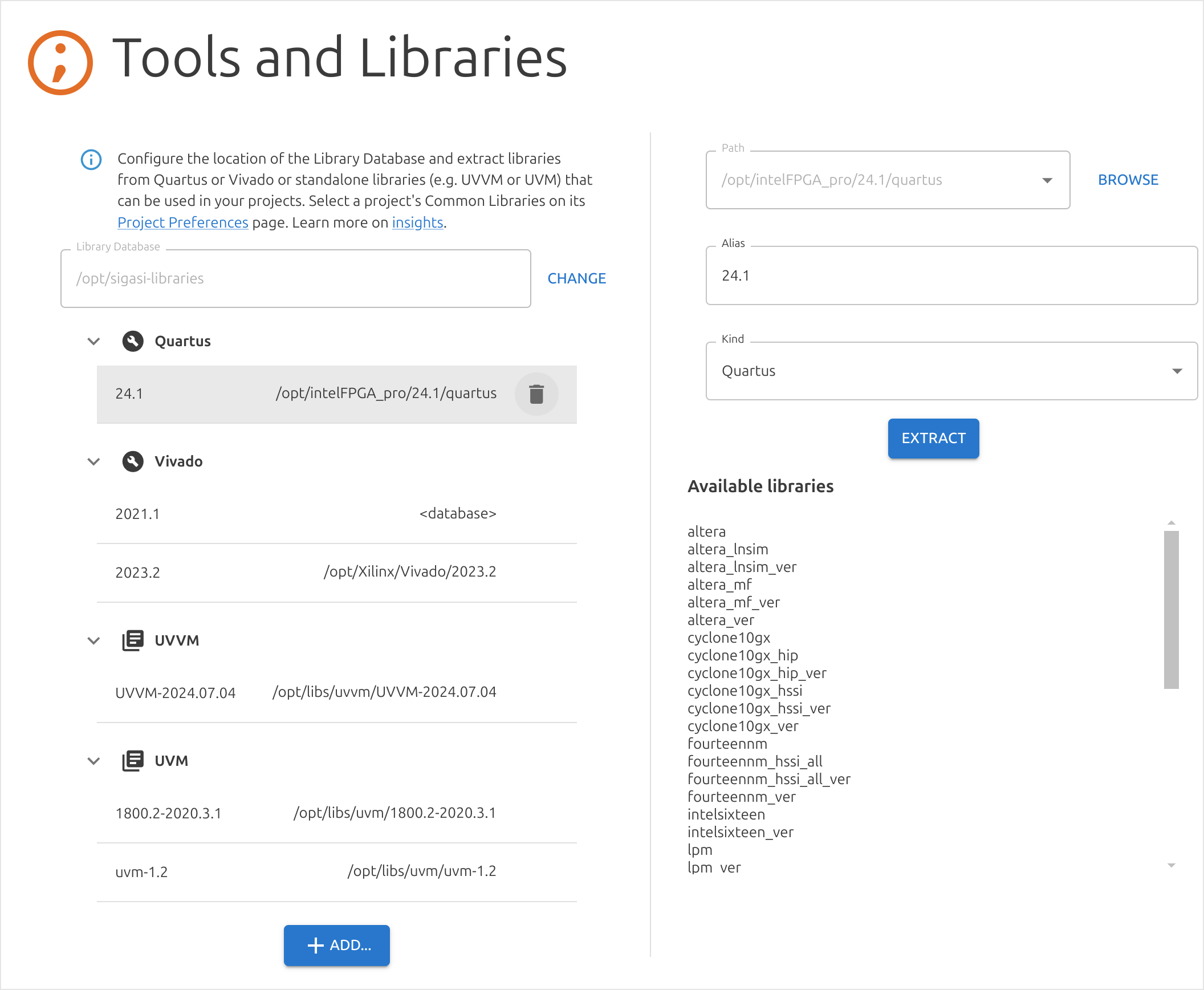
Task: Click 'fourteennm_hssi_all_ver' in the list
Action: point(768,779)
